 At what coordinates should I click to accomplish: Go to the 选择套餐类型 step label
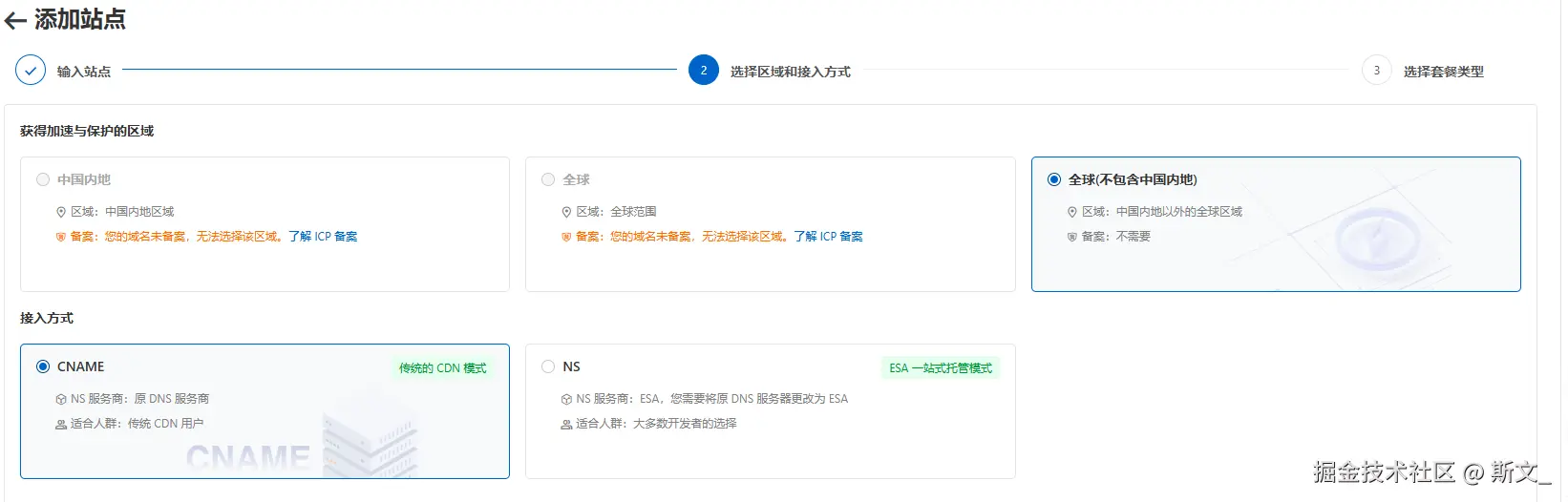pos(1443,72)
